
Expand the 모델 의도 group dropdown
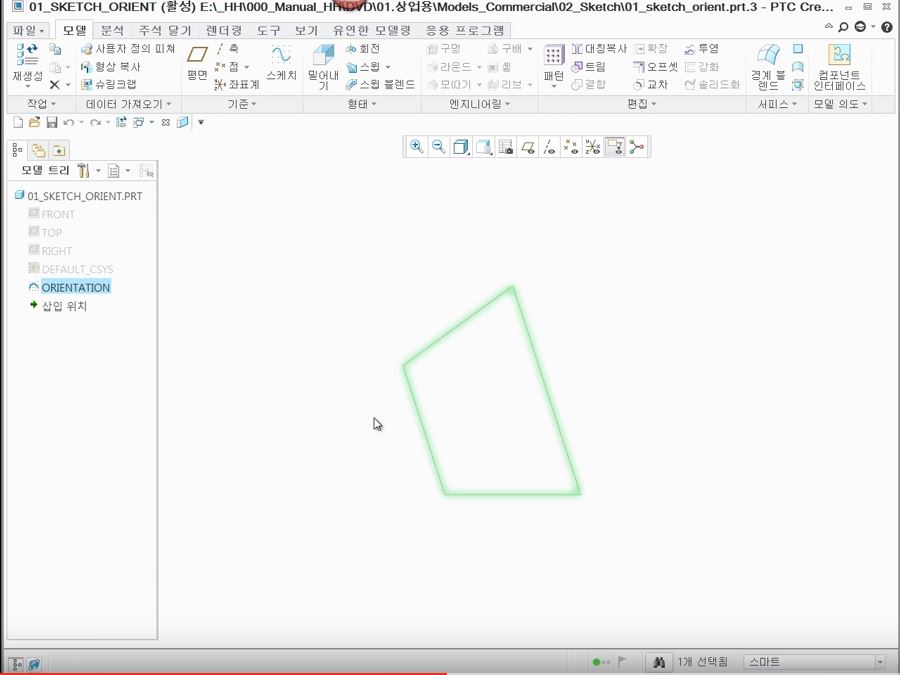coord(841,104)
